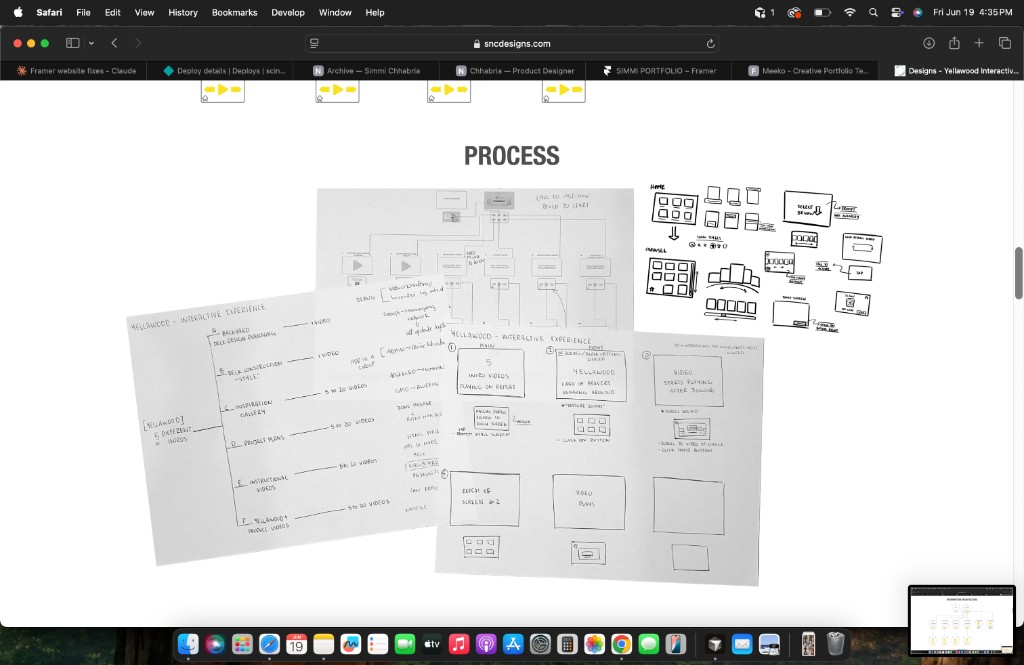Open the black ink wireframe sketches image
Screen dimensions: 1024x665
(x=765, y=258)
